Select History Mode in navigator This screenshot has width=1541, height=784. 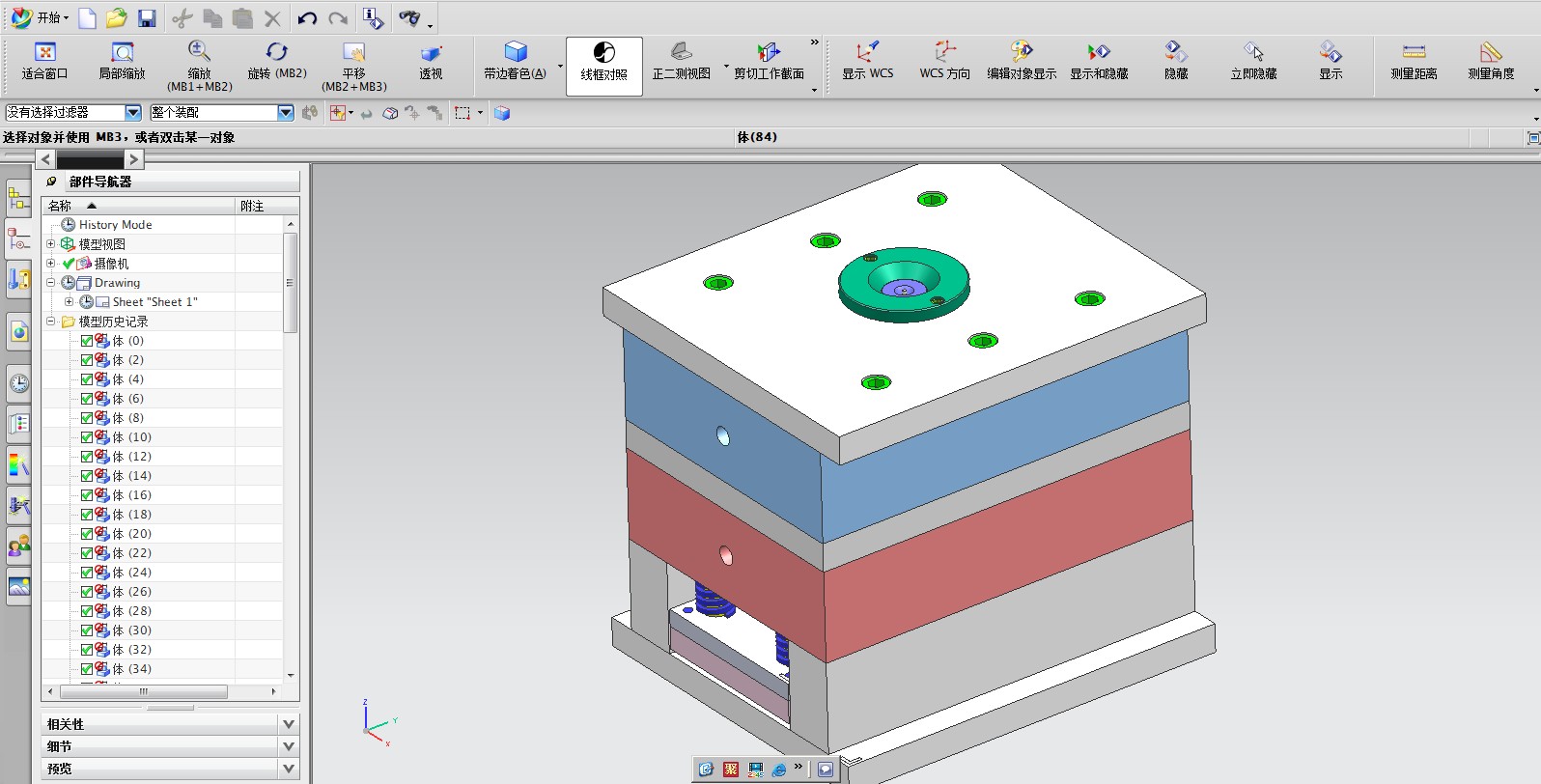click(x=115, y=225)
